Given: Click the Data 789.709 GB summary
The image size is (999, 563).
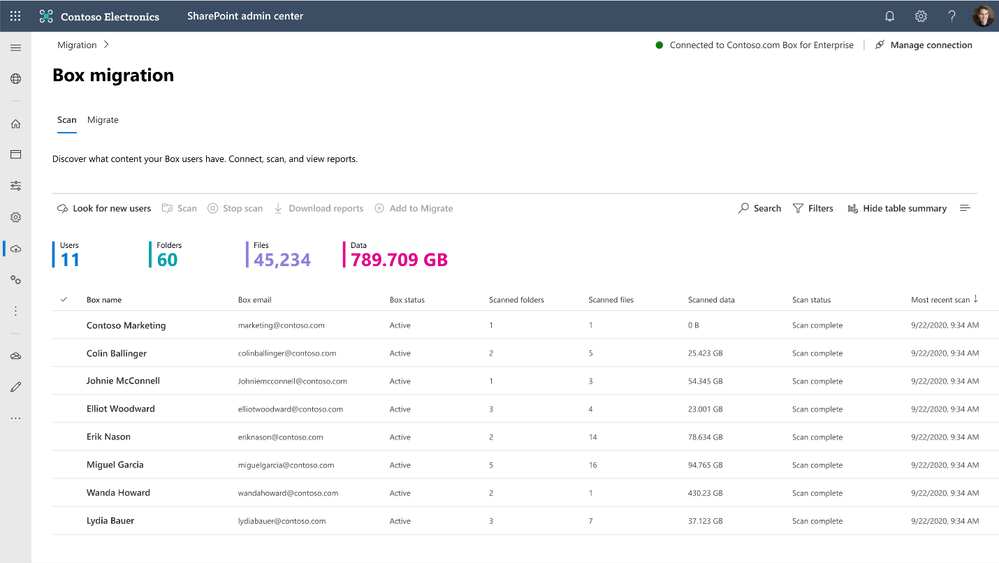Looking at the screenshot, I should [x=396, y=254].
